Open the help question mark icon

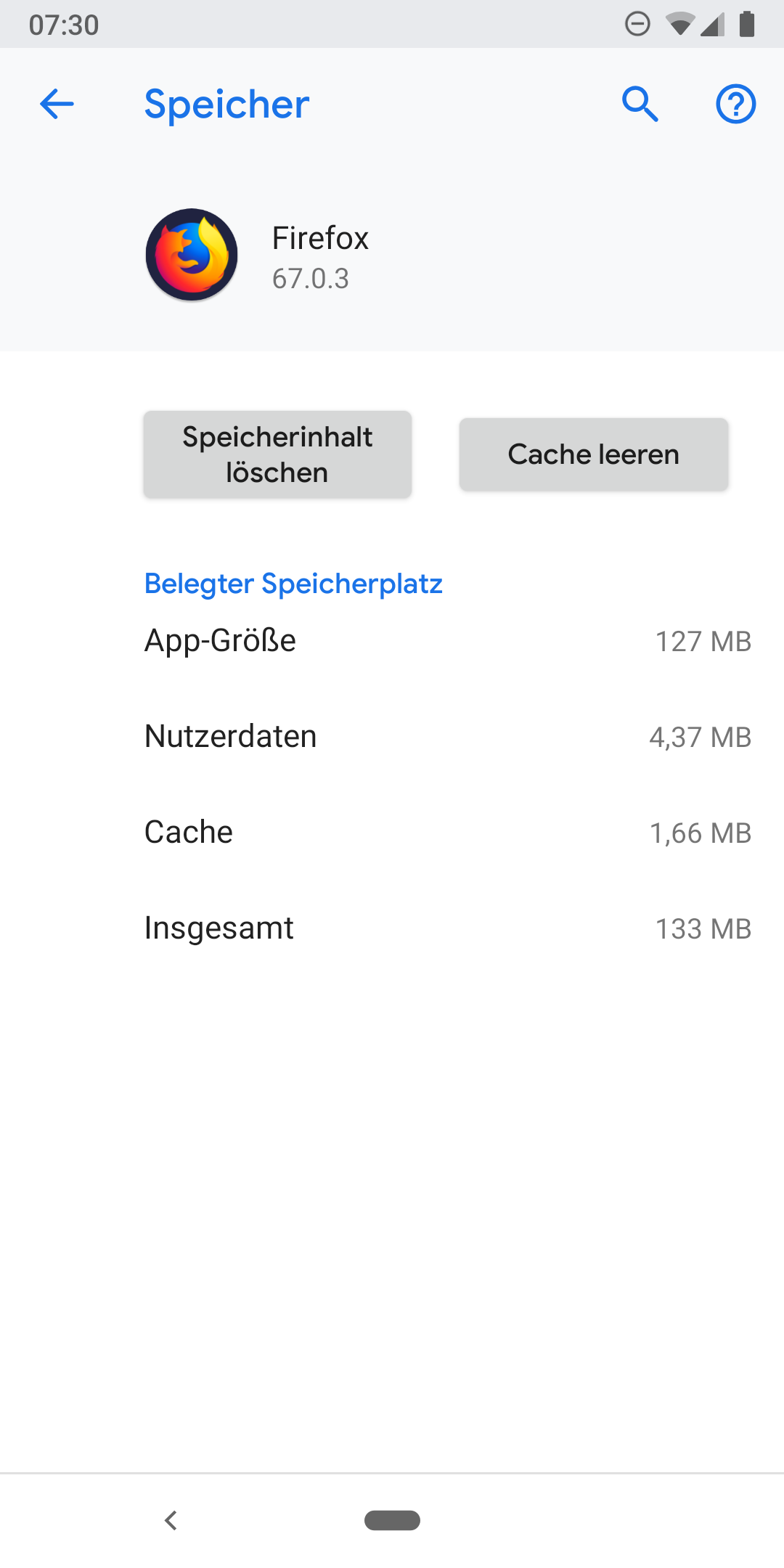[735, 104]
